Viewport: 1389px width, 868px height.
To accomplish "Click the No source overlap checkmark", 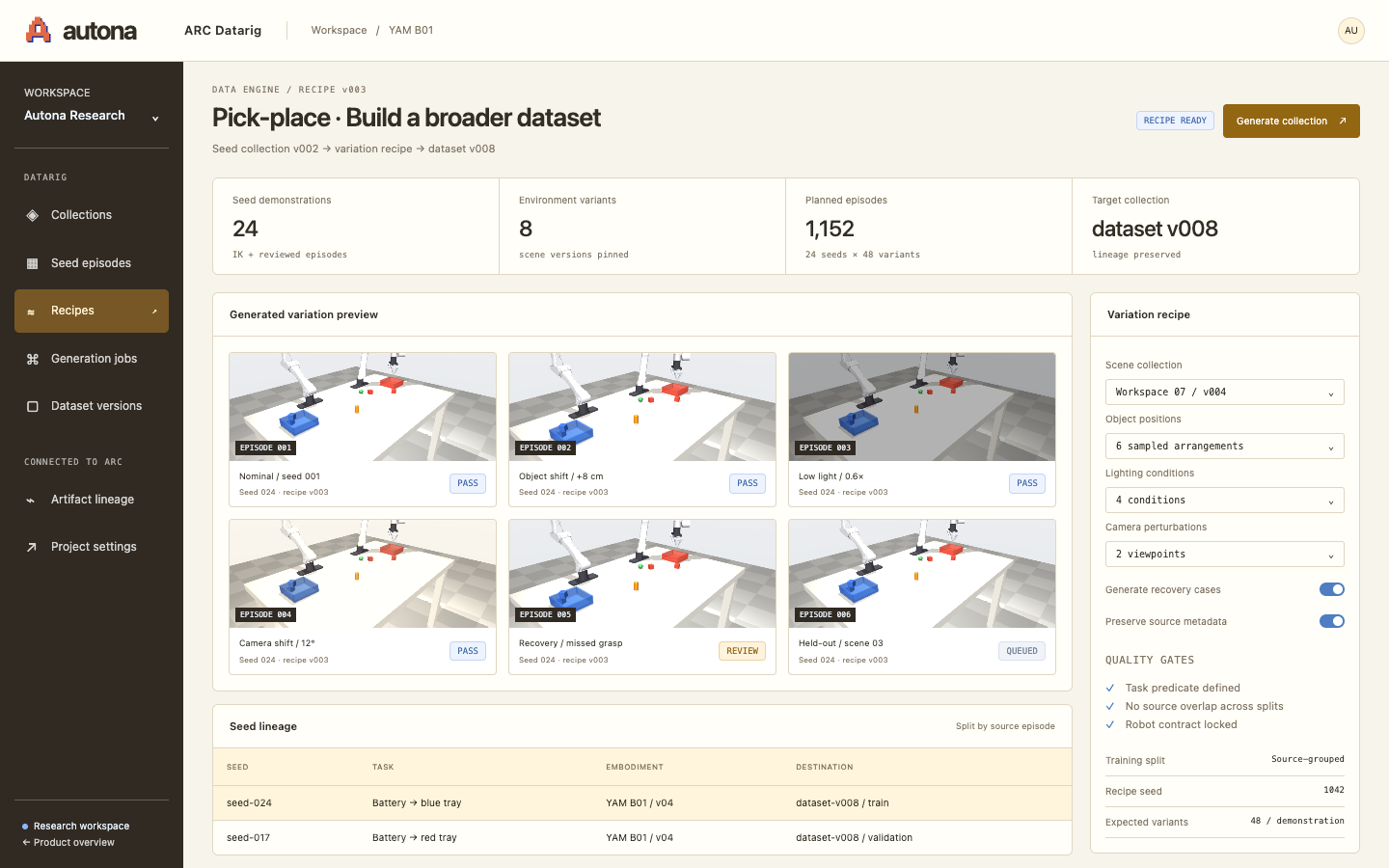I will click(1110, 706).
